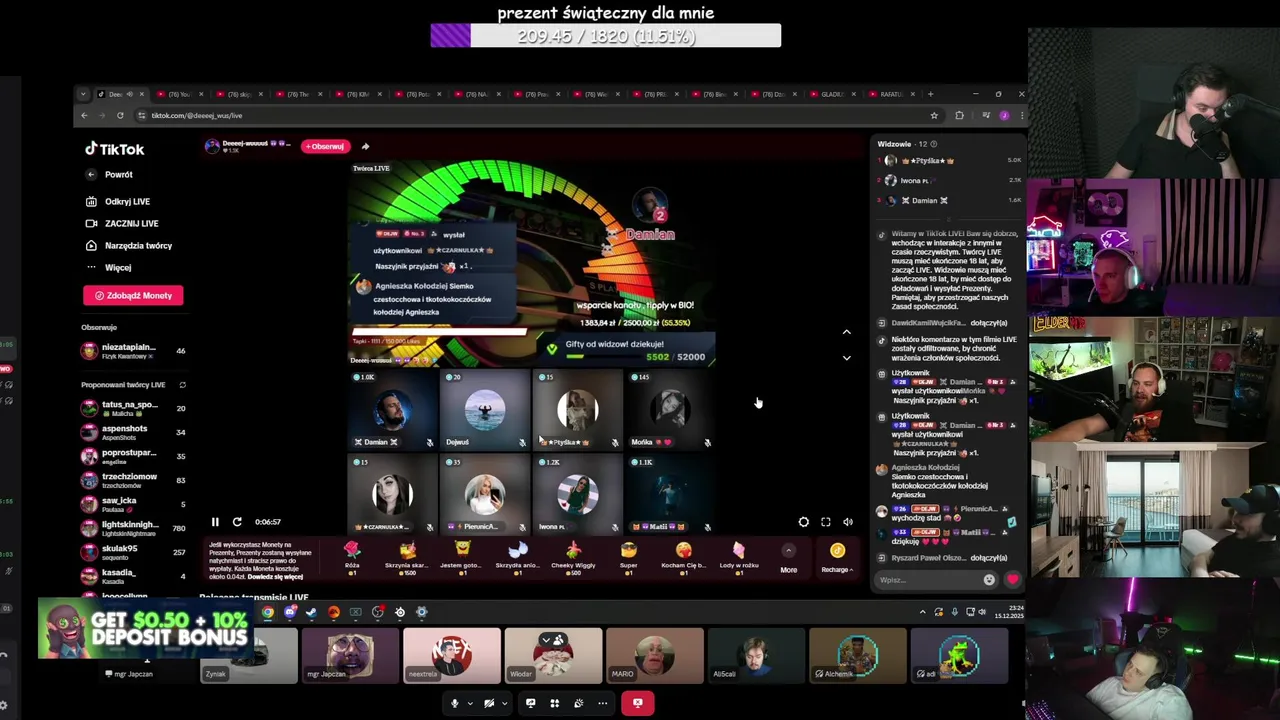Click the Dowiedz się więcej link
Viewport: 1280px width, 720px height.
pyautogui.click(x=275, y=577)
